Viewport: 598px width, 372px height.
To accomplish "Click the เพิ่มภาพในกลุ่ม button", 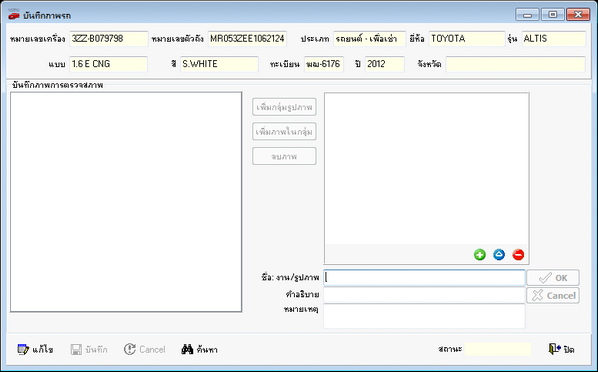I will pyautogui.click(x=284, y=132).
